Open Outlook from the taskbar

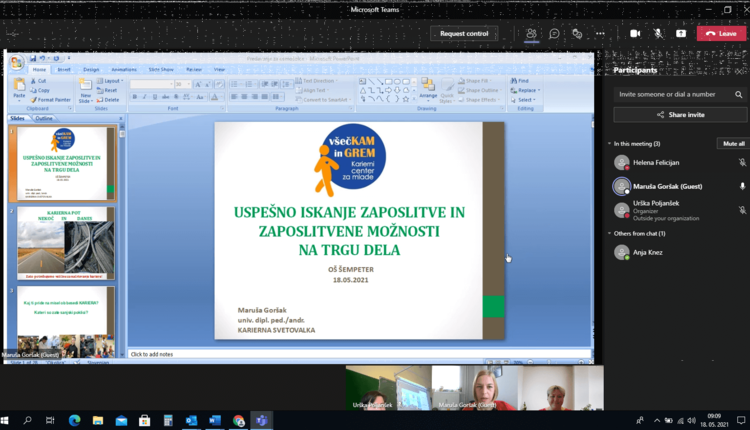191,421
